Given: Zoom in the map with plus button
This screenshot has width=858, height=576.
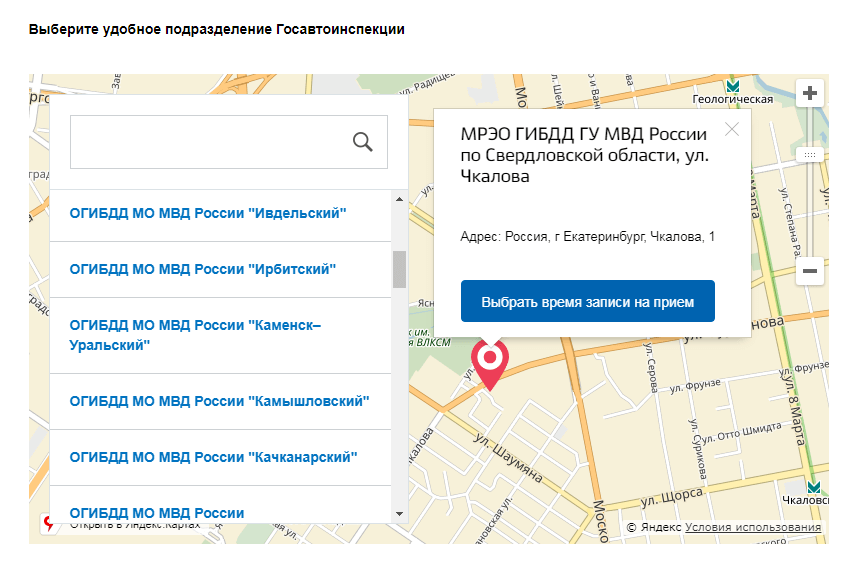Looking at the screenshot, I should 810,94.
